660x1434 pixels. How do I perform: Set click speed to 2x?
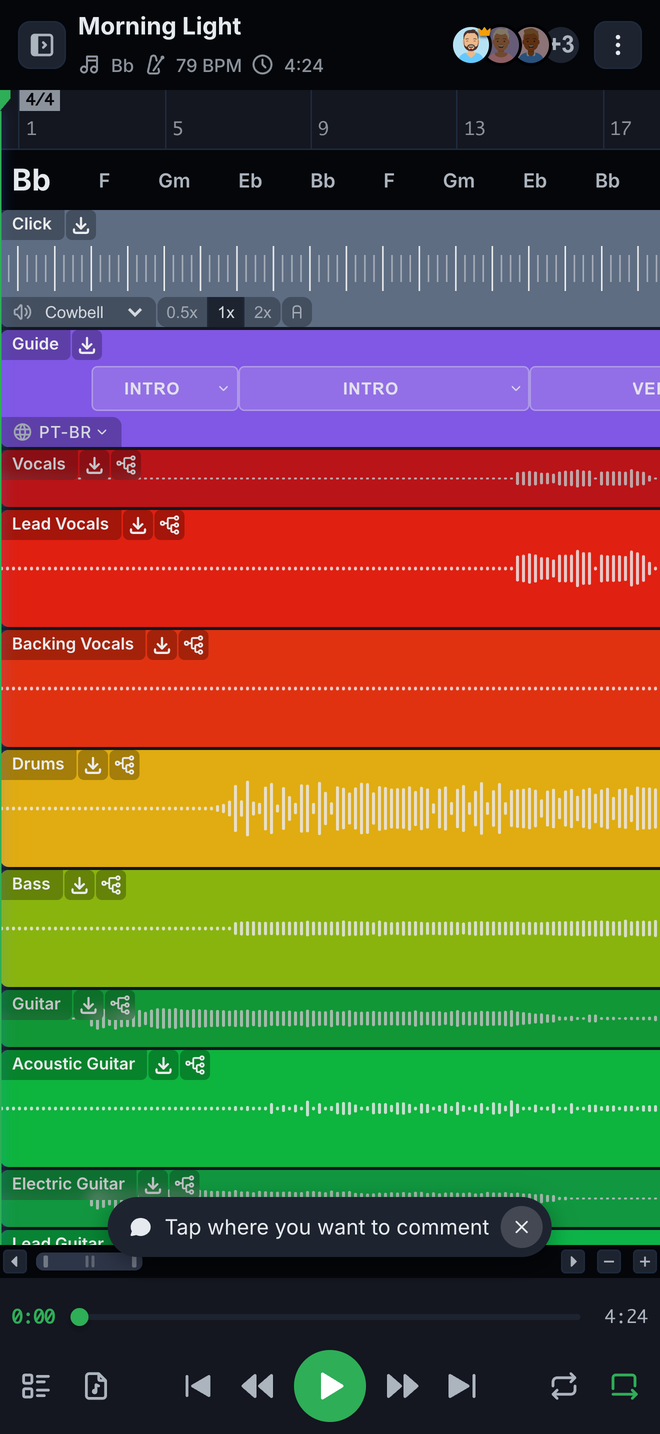click(262, 313)
